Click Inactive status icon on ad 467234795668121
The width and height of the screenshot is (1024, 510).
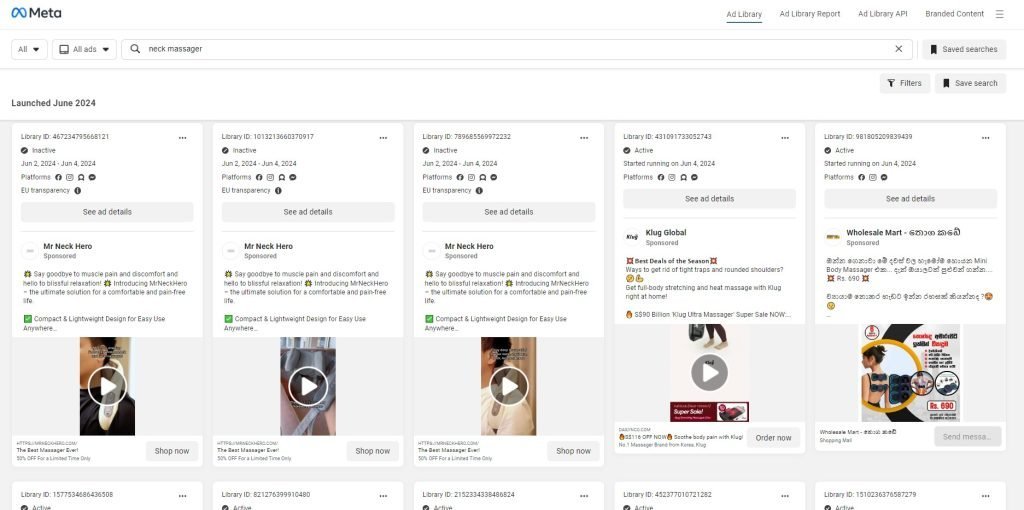click(x=25, y=150)
